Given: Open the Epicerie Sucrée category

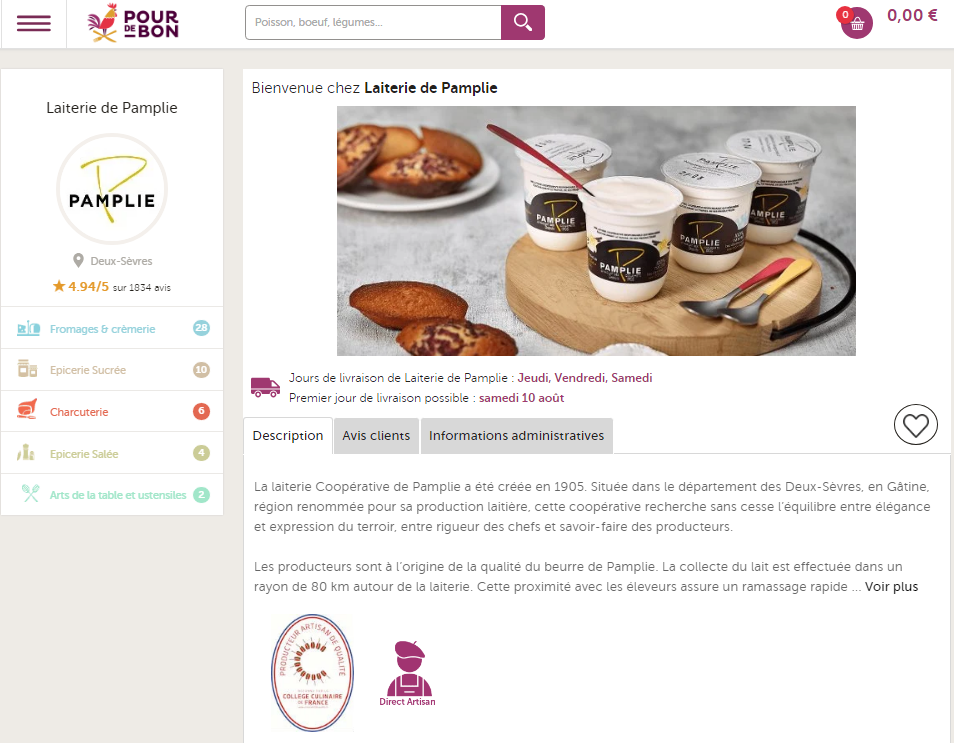Looking at the screenshot, I should [112, 370].
